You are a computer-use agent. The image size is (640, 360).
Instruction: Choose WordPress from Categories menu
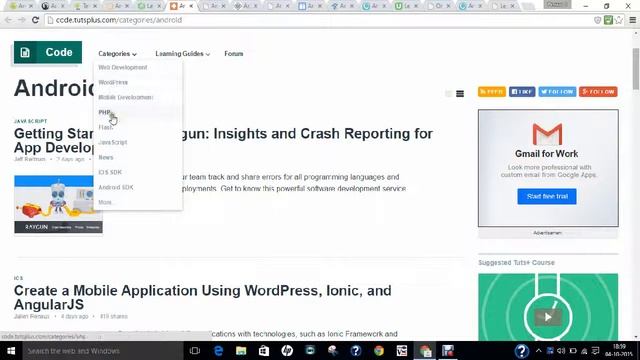pyautogui.click(x=113, y=82)
